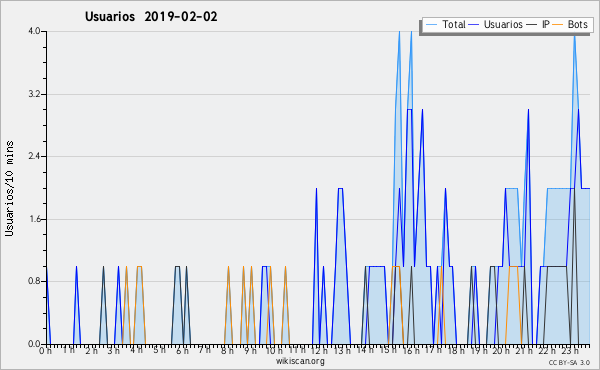Screen dimensions: 600x370
Task: Click the wikiscan.org label
Action: click(300, 361)
